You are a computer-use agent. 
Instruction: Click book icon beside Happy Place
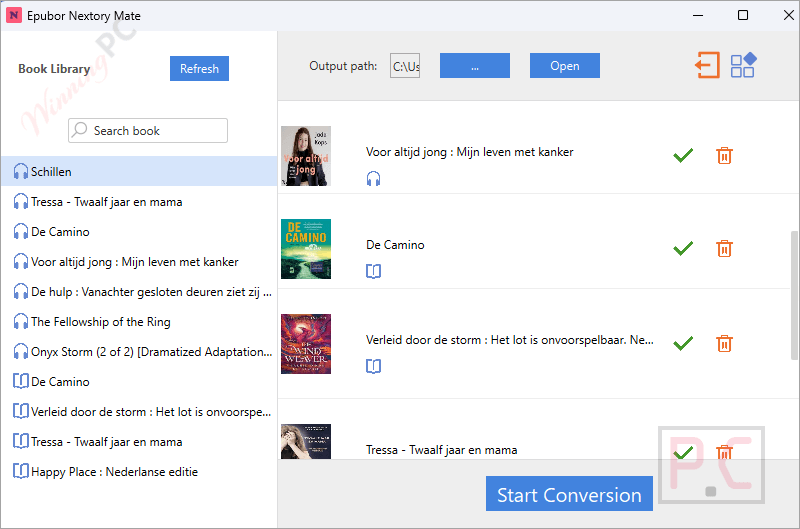[x=21, y=471]
